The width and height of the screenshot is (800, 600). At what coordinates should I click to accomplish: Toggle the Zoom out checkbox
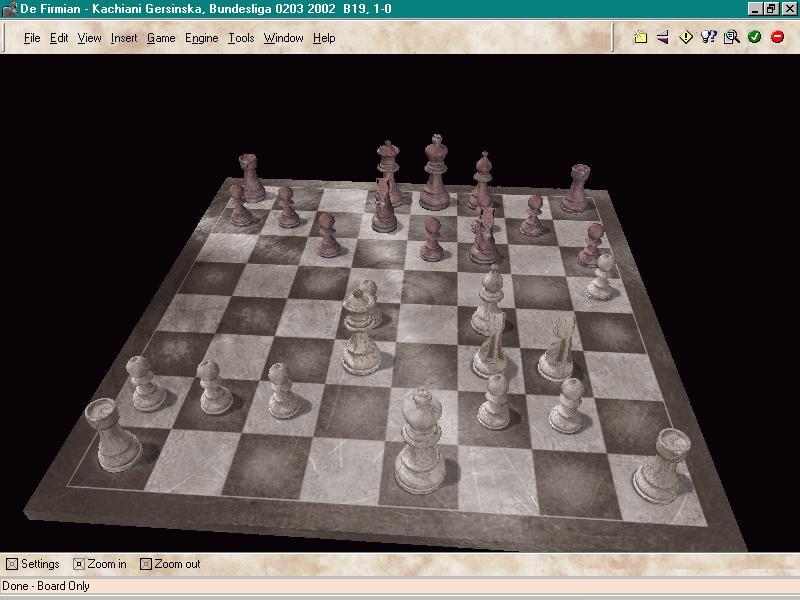pos(145,564)
